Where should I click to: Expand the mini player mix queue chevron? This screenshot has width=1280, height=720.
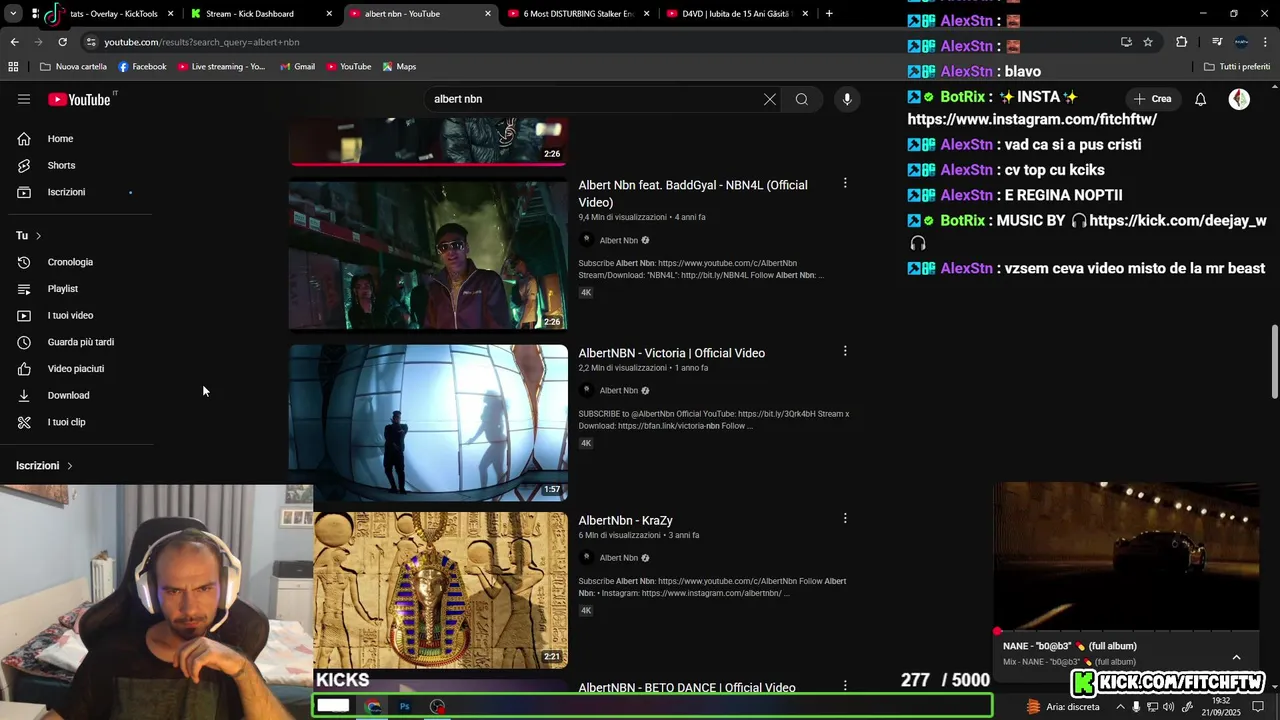click(1237, 657)
